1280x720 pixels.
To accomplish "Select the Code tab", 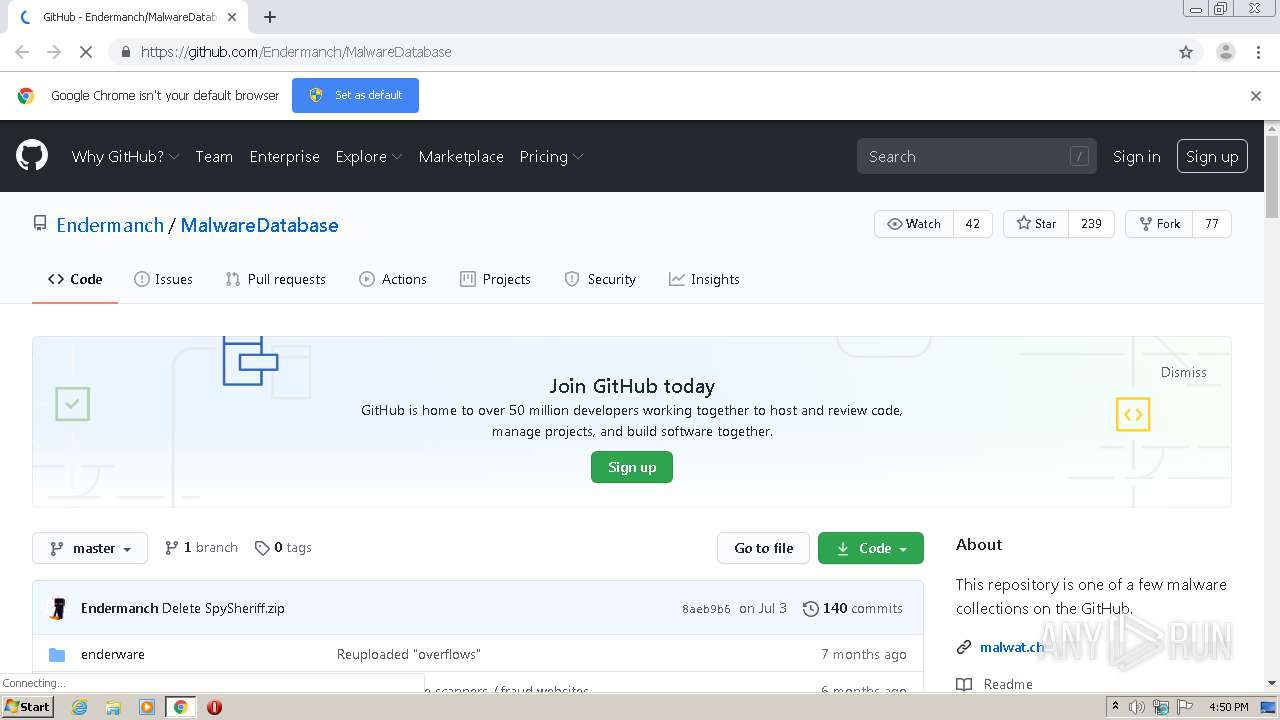I will coord(75,279).
